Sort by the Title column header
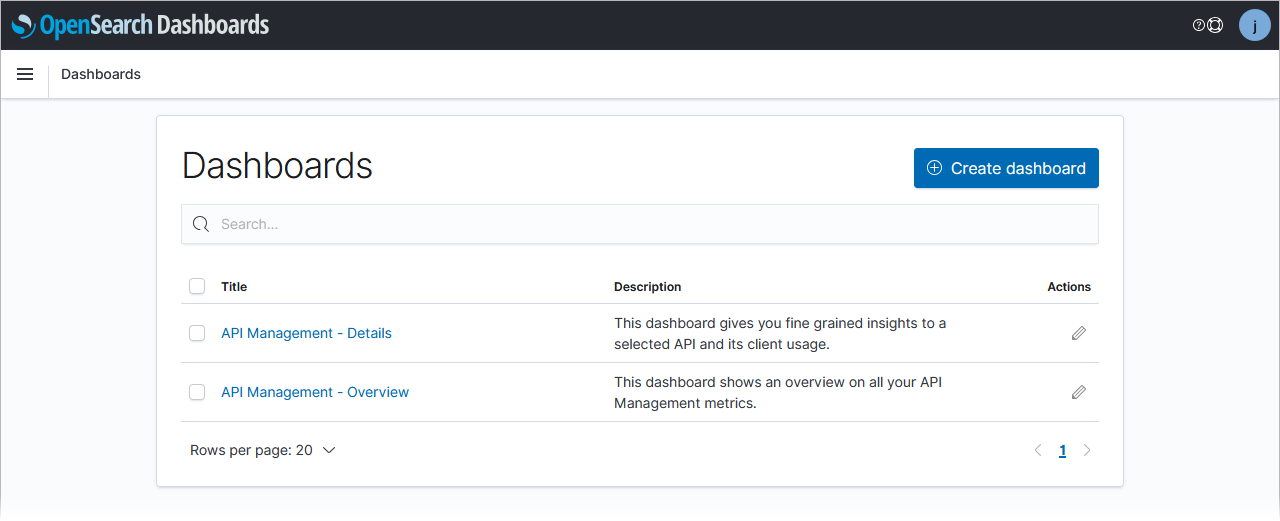The width and height of the screenshot is (1280, 521). (x=234, y=287)
